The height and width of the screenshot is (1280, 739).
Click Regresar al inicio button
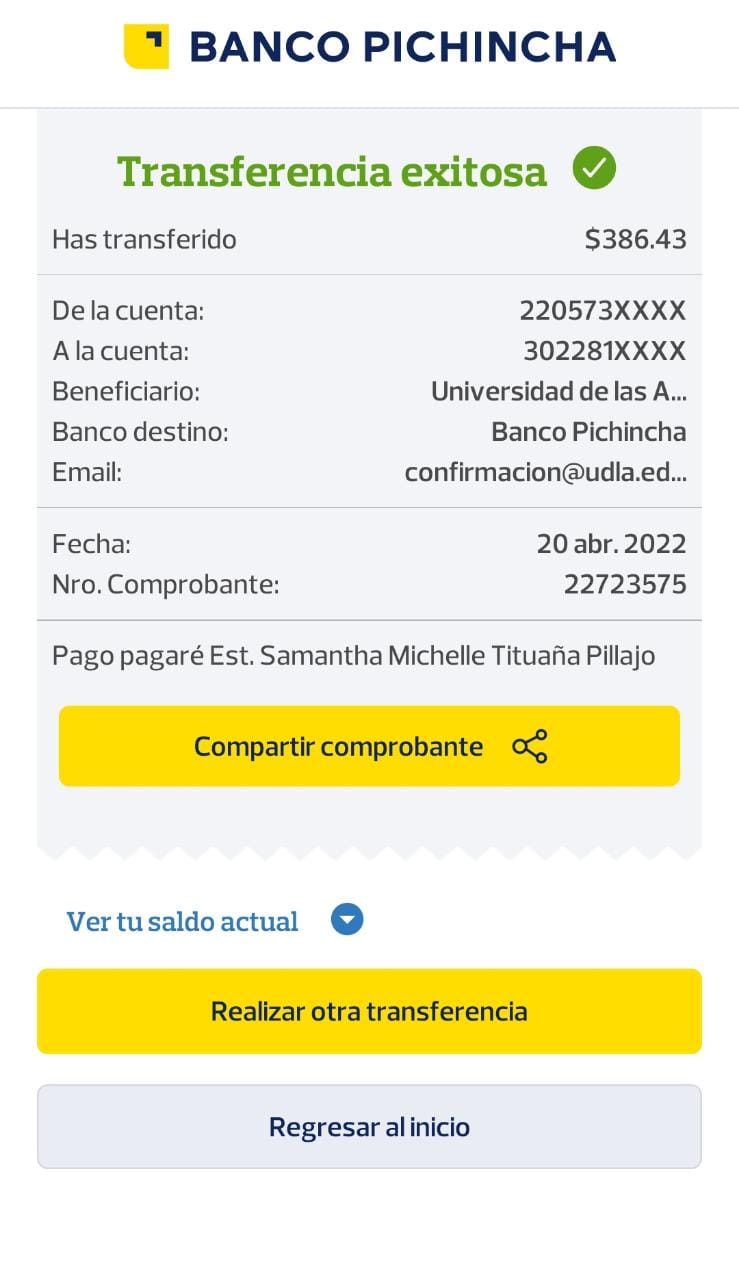click(x=369, y=1127)
